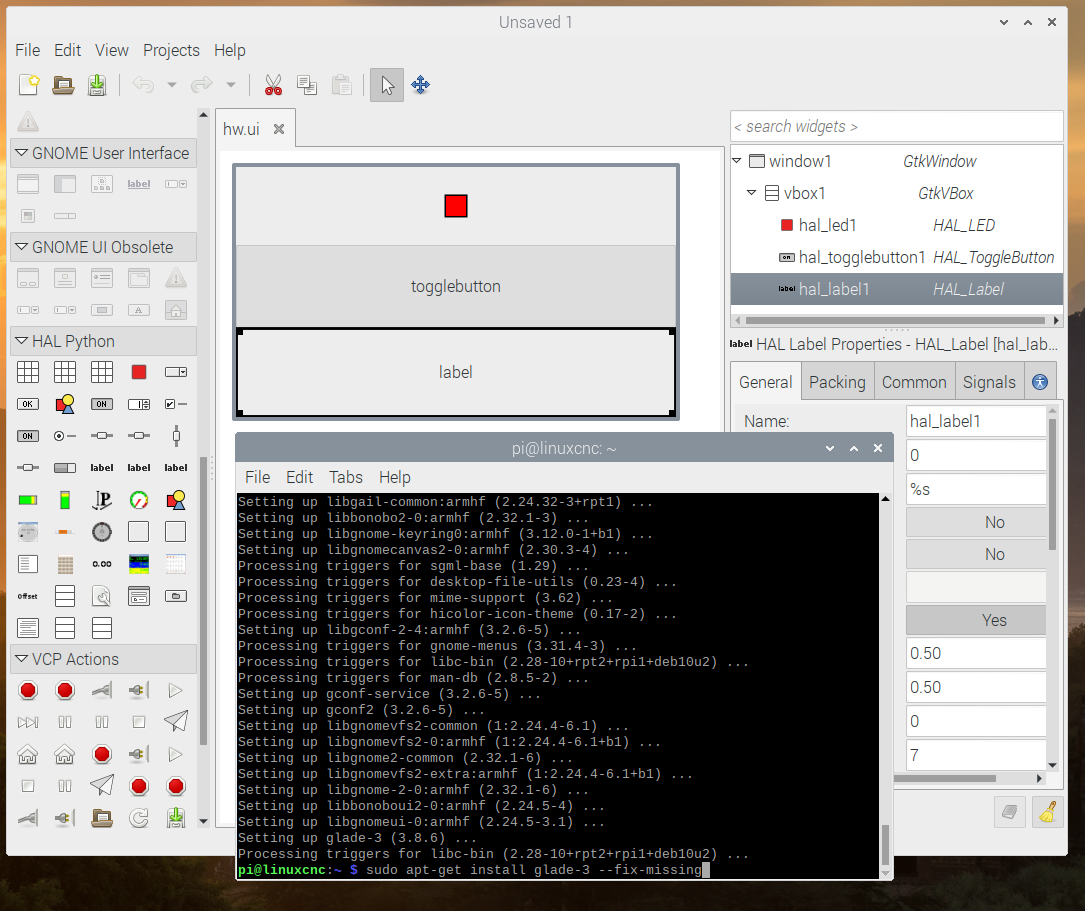
Task: Select the wrench document widget
Action: [102, 596]
